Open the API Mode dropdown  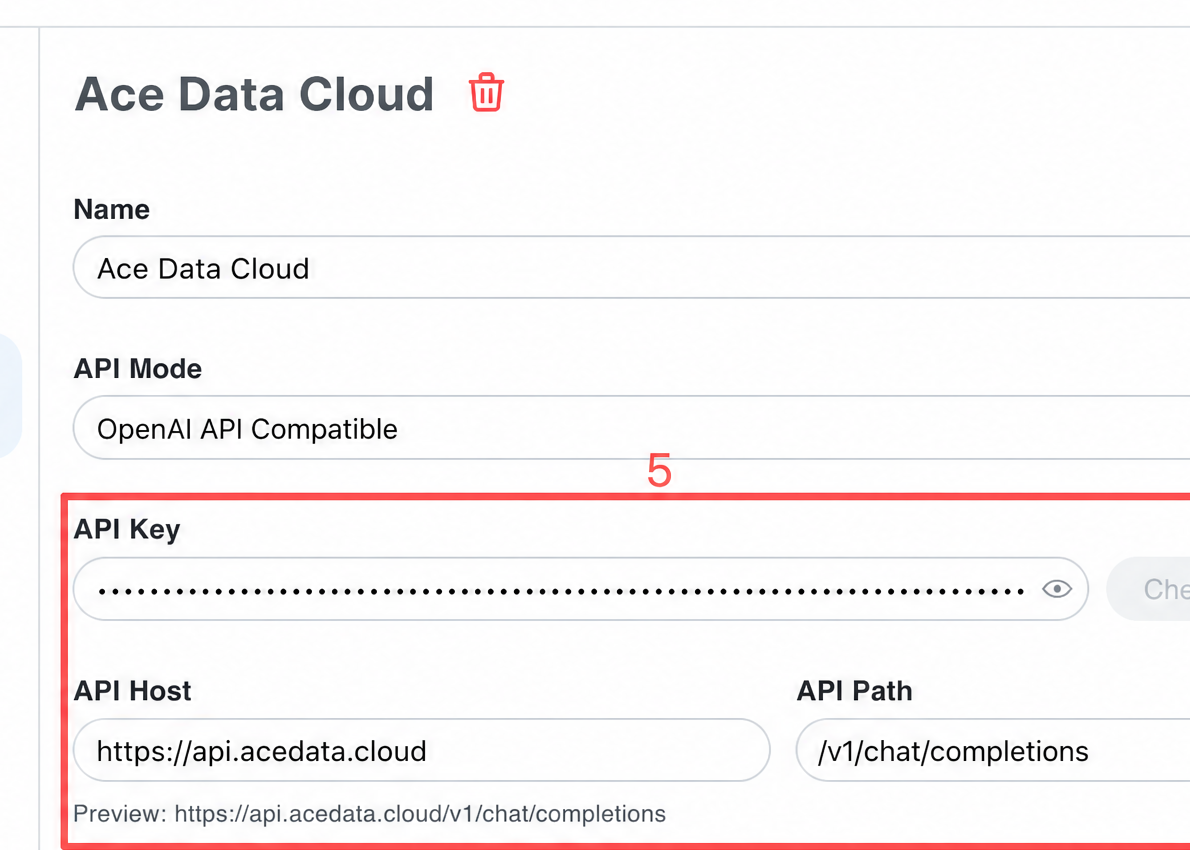pyautogui.click(x=631, y=428)
